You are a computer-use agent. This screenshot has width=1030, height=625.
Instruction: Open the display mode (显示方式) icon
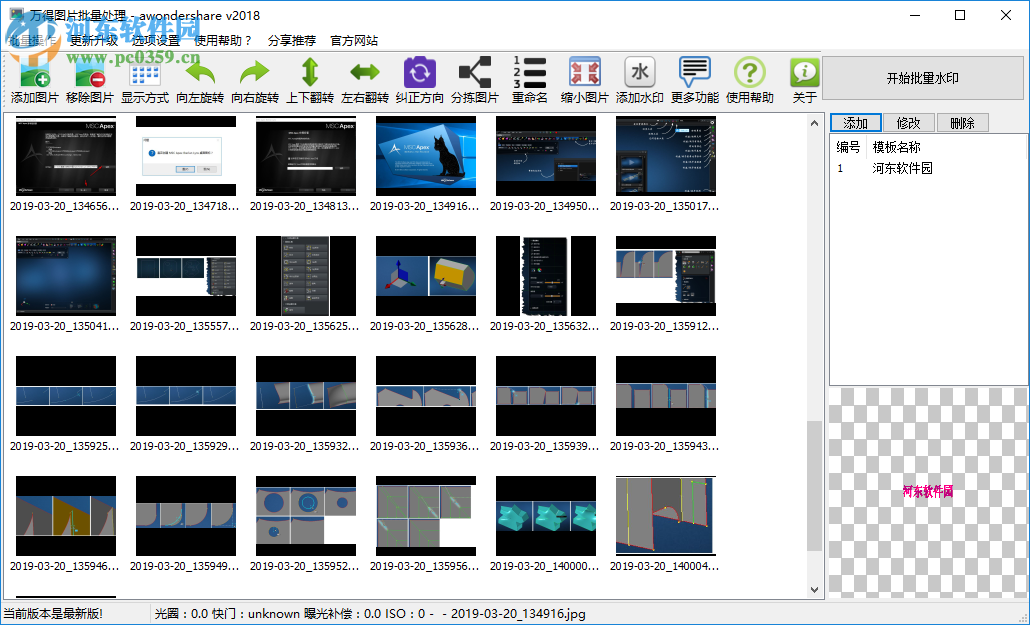click(145, 74)
